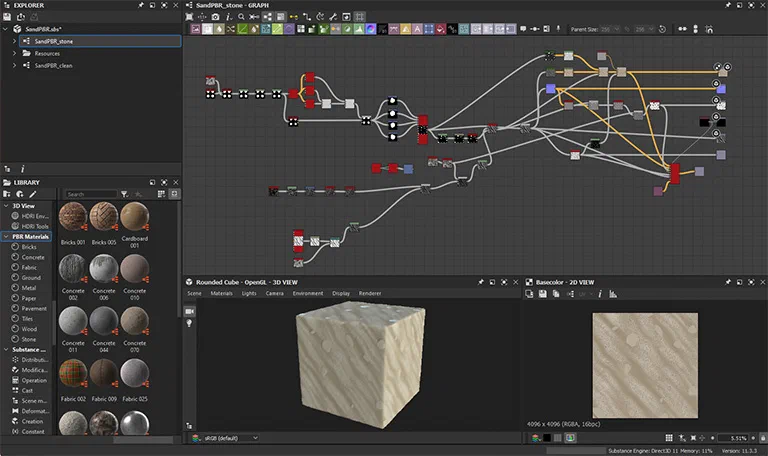Toggle tiling grid icon in 2D View footer
The image size is (768, 456).
669,438
